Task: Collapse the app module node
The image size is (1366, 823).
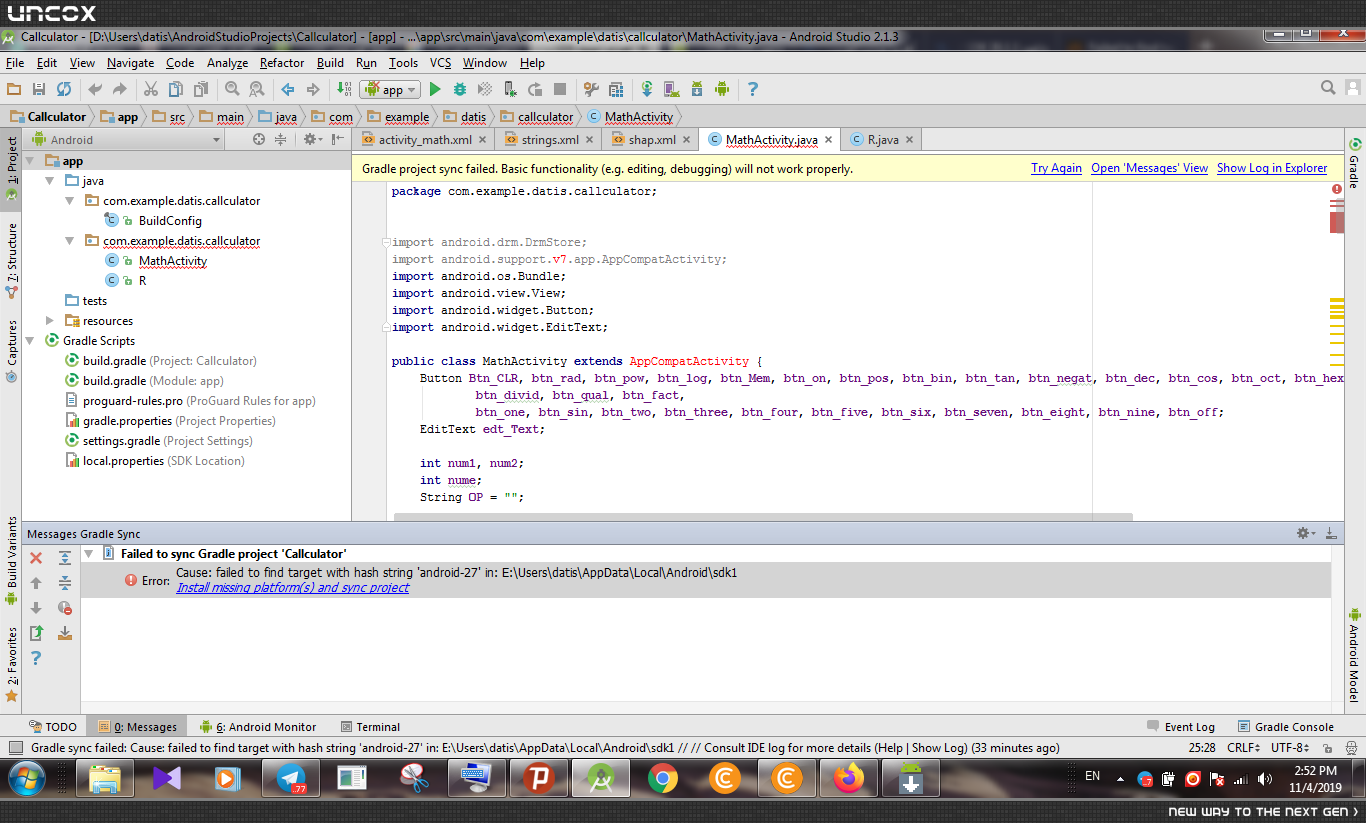Action: [30, 161]
